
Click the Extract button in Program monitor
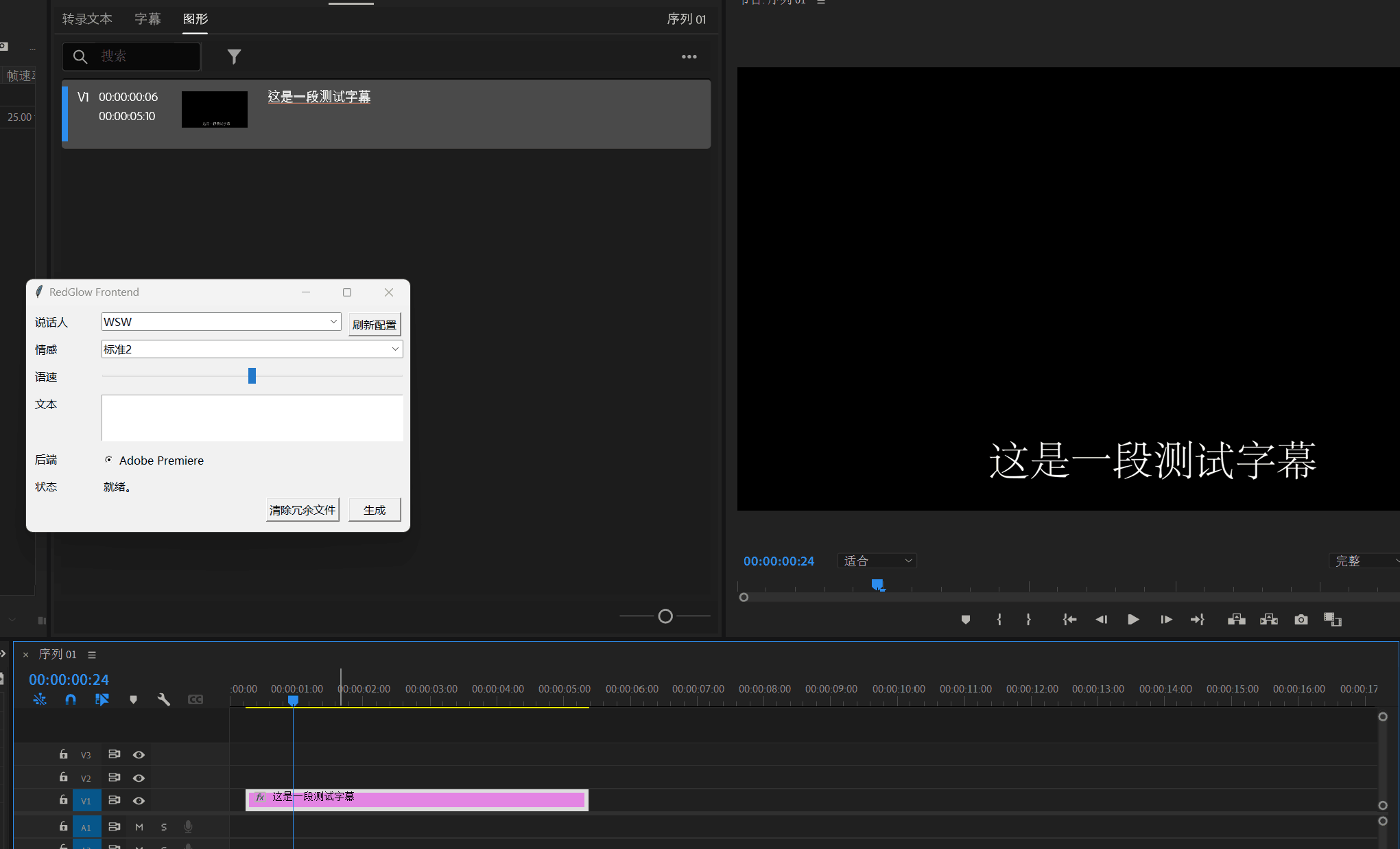point(1269,620)
